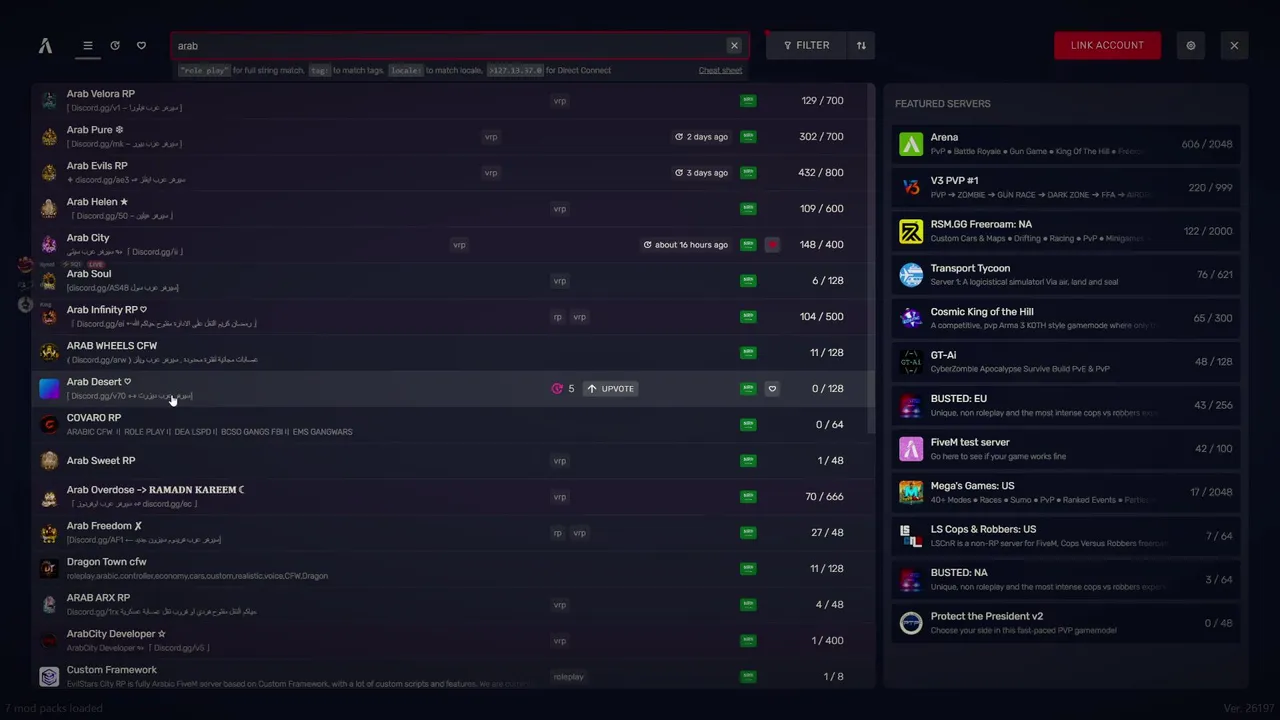The width and height of the screenshot is (1280, 720).
Task: Open the Filter dropdown
Action: tap(806, 45)
